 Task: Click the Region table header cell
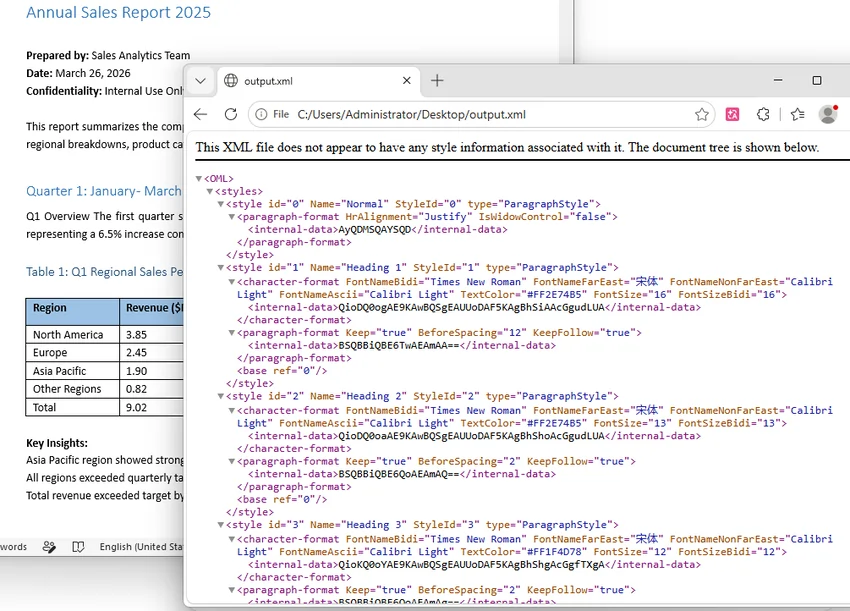pos(72,312)
